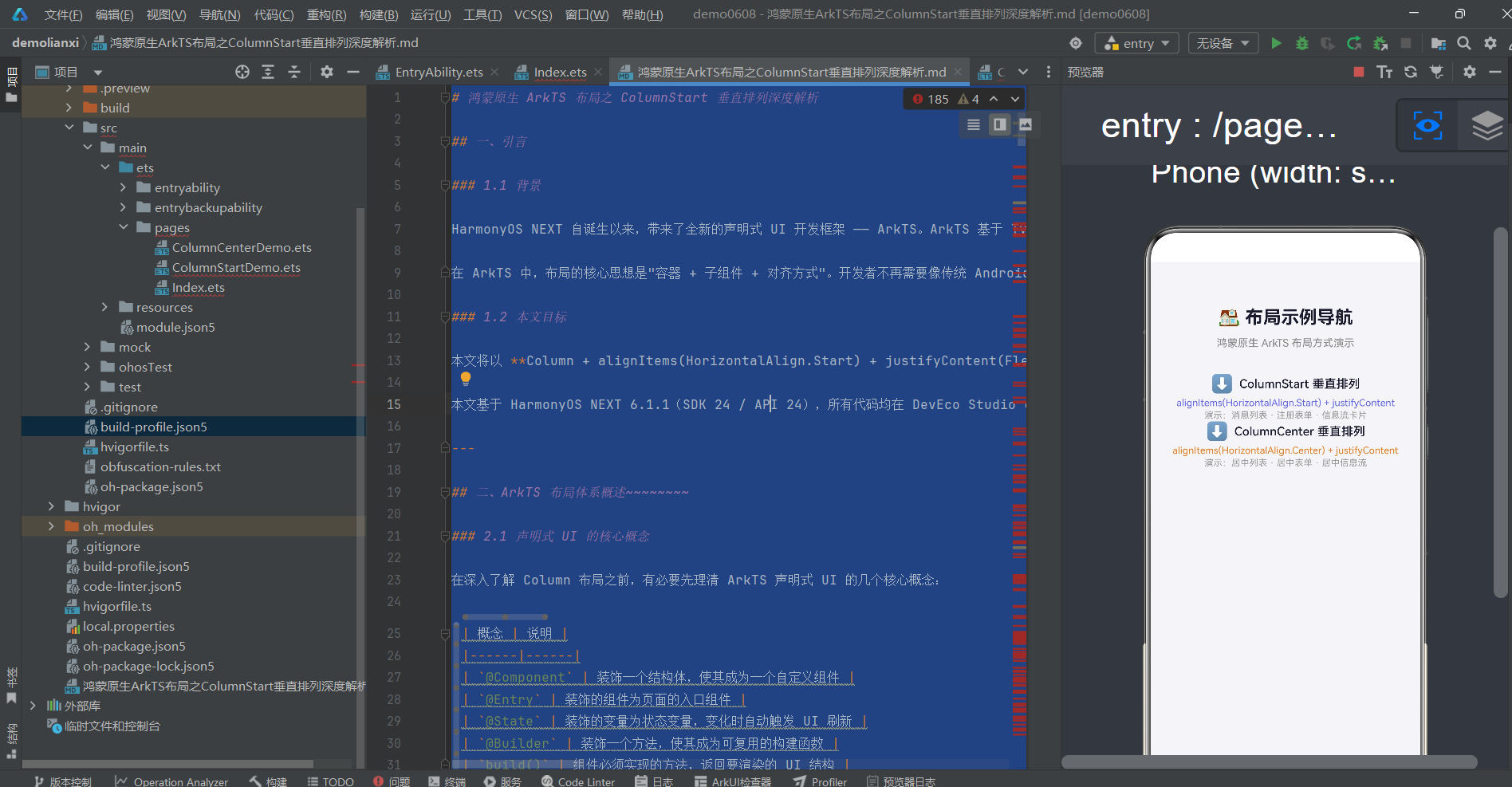Screen dimensions: 1512x787
Task: Fold the 1.1 背景 heading on line 5
Action: [445, 186]
